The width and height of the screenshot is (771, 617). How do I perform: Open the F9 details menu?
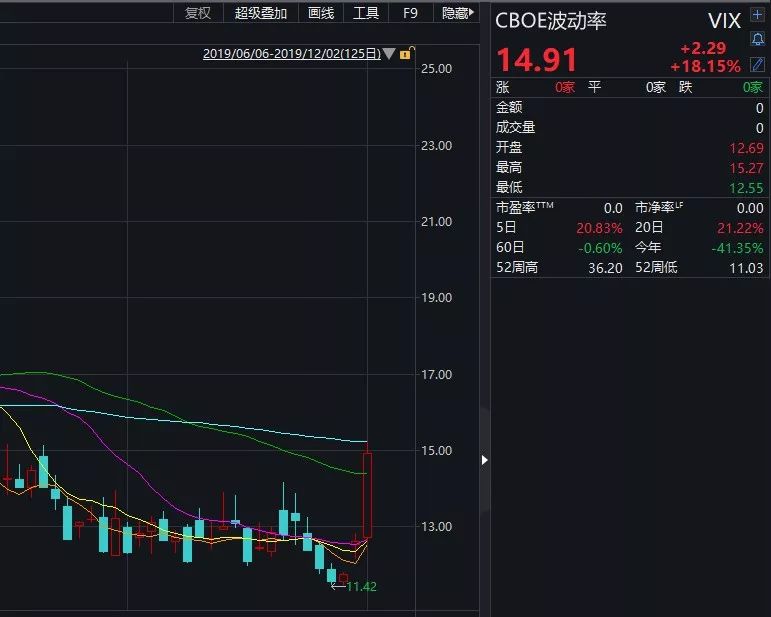pyautogui.click(x=410, y=13)
